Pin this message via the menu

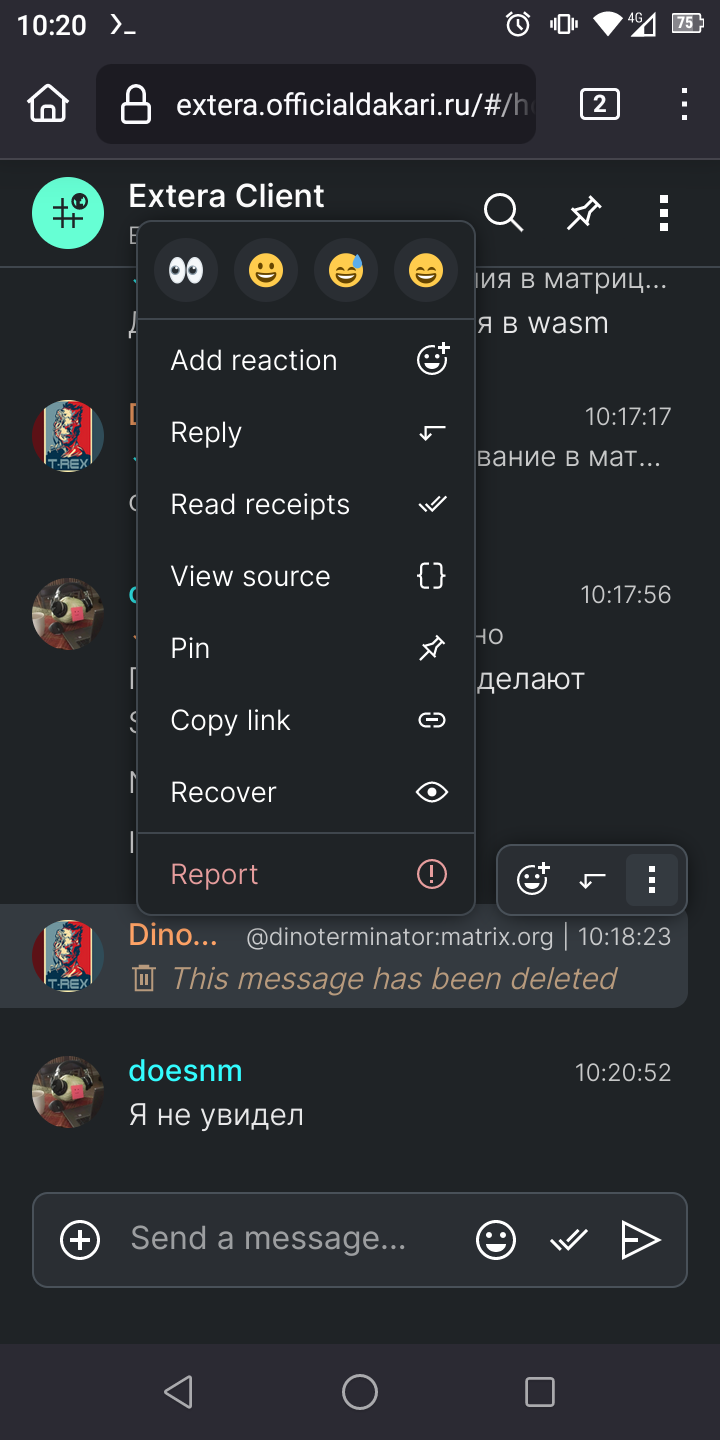(x=306, y=648)
